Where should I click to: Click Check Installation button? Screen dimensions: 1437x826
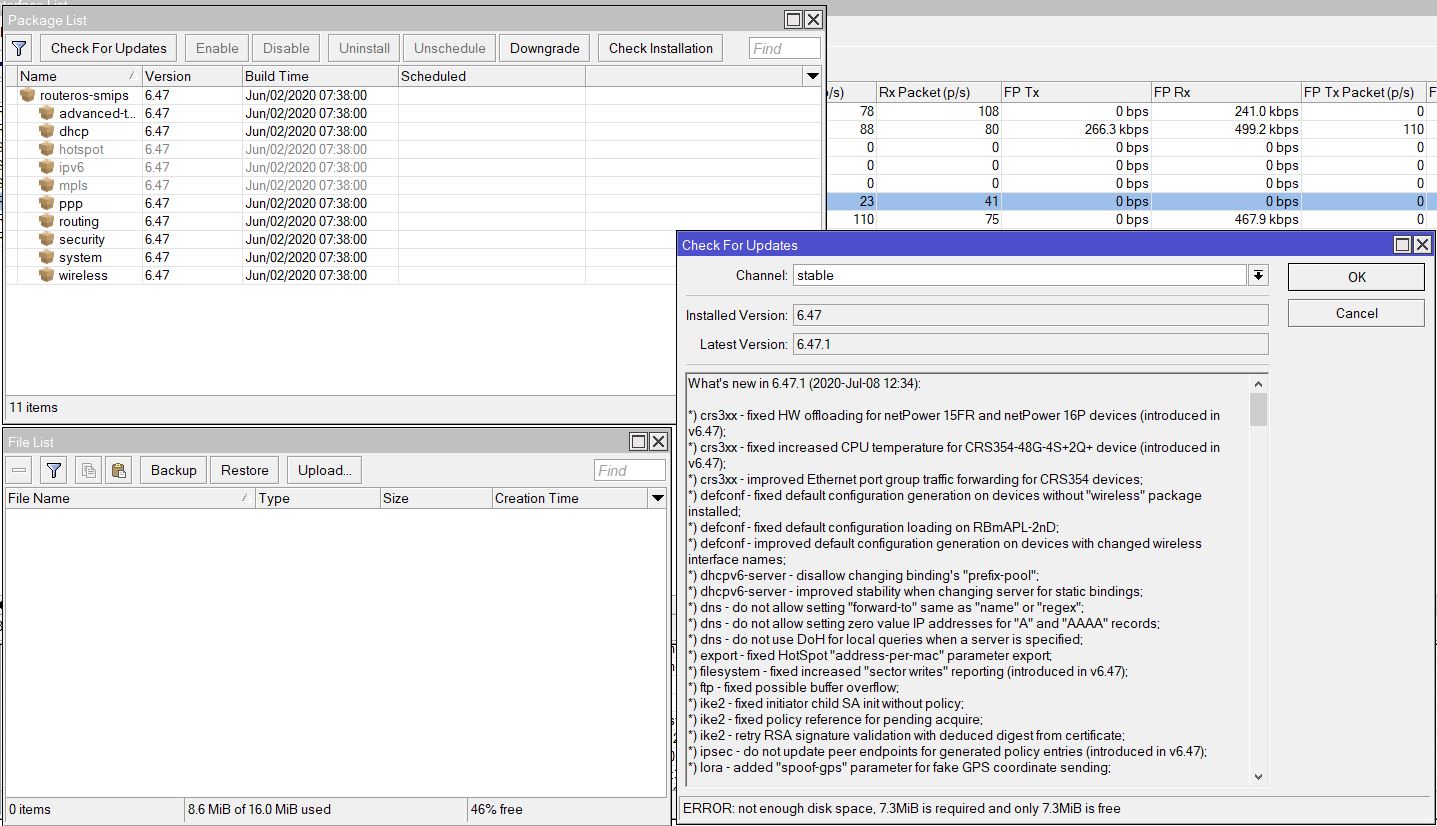(661, 48)
